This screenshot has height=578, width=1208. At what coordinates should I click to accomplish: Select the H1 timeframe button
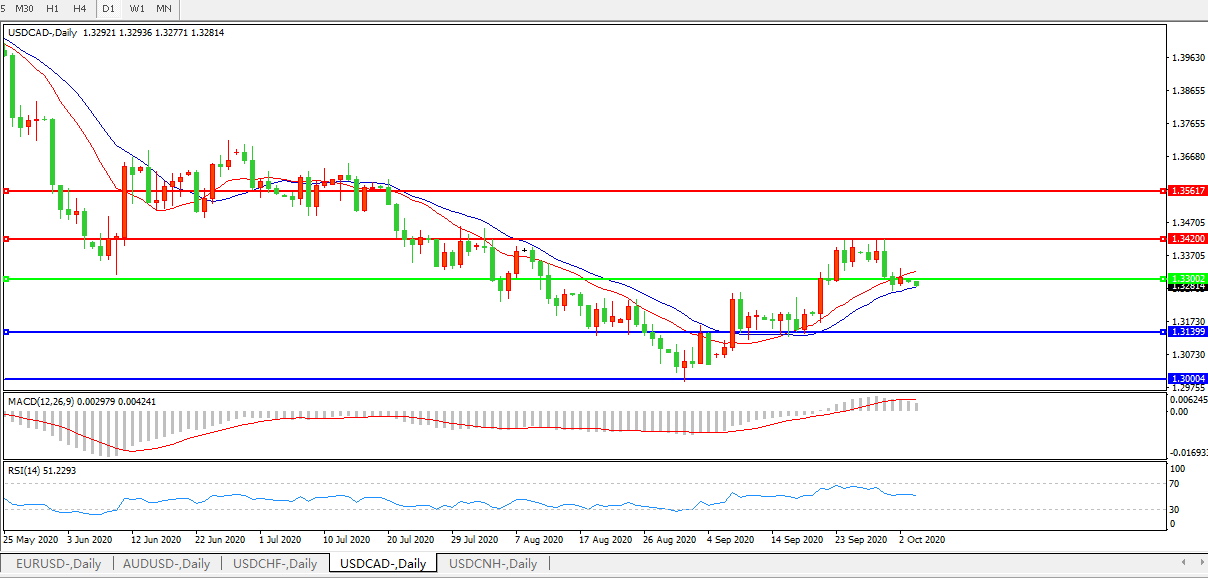[53, 8]
